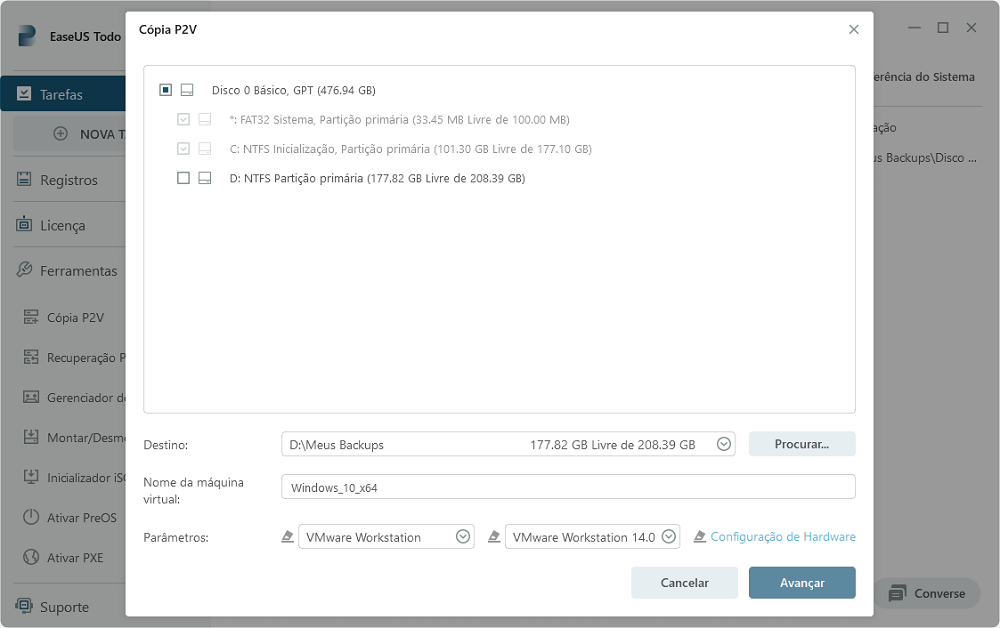Screen dimensions: 1000x628
Task: Check the D: NTFS partition checkbox
Action: click(183, 178)
